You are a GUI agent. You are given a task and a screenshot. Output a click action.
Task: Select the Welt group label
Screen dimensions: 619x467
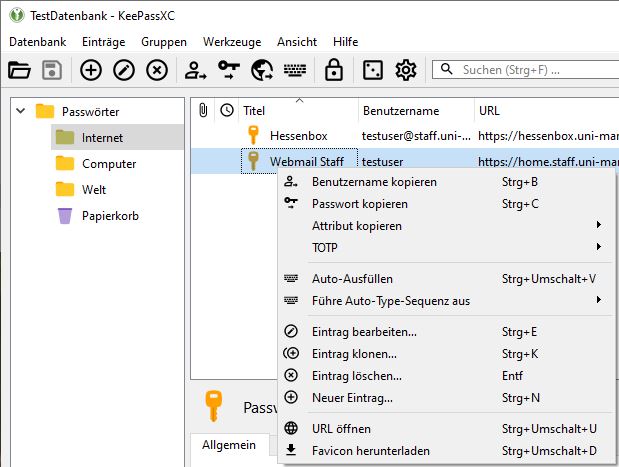94,190
